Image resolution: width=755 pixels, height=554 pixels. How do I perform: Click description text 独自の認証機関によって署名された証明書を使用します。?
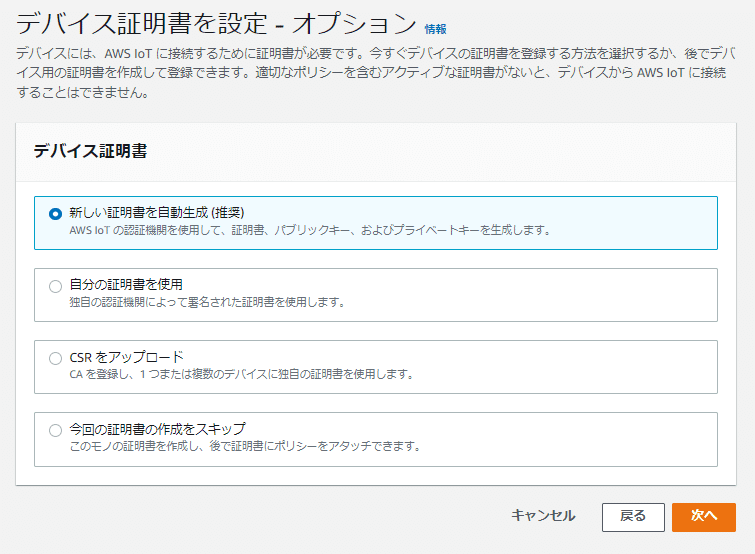(x=208, y=302)
